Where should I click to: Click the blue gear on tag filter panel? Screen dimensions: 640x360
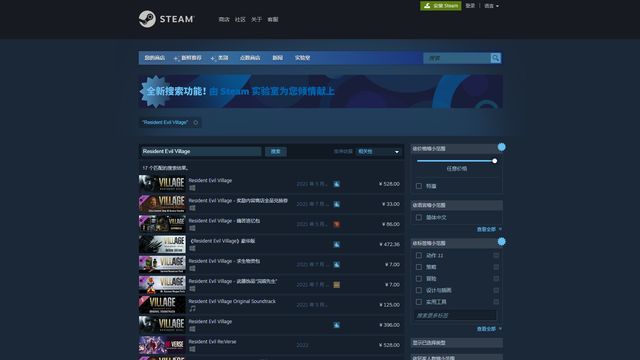click(x=502, y=242)
